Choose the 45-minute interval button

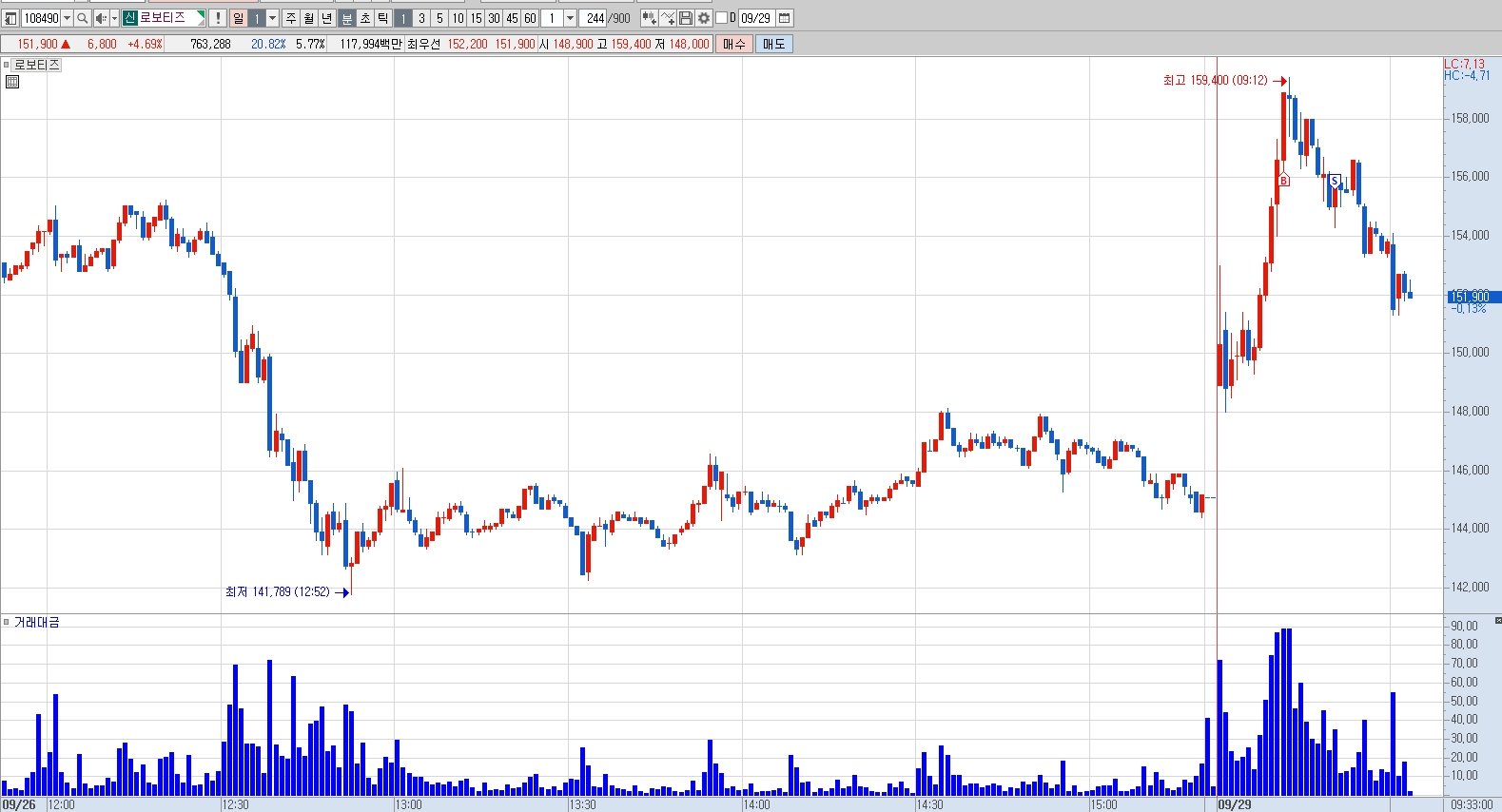click(x=512, y=18)
